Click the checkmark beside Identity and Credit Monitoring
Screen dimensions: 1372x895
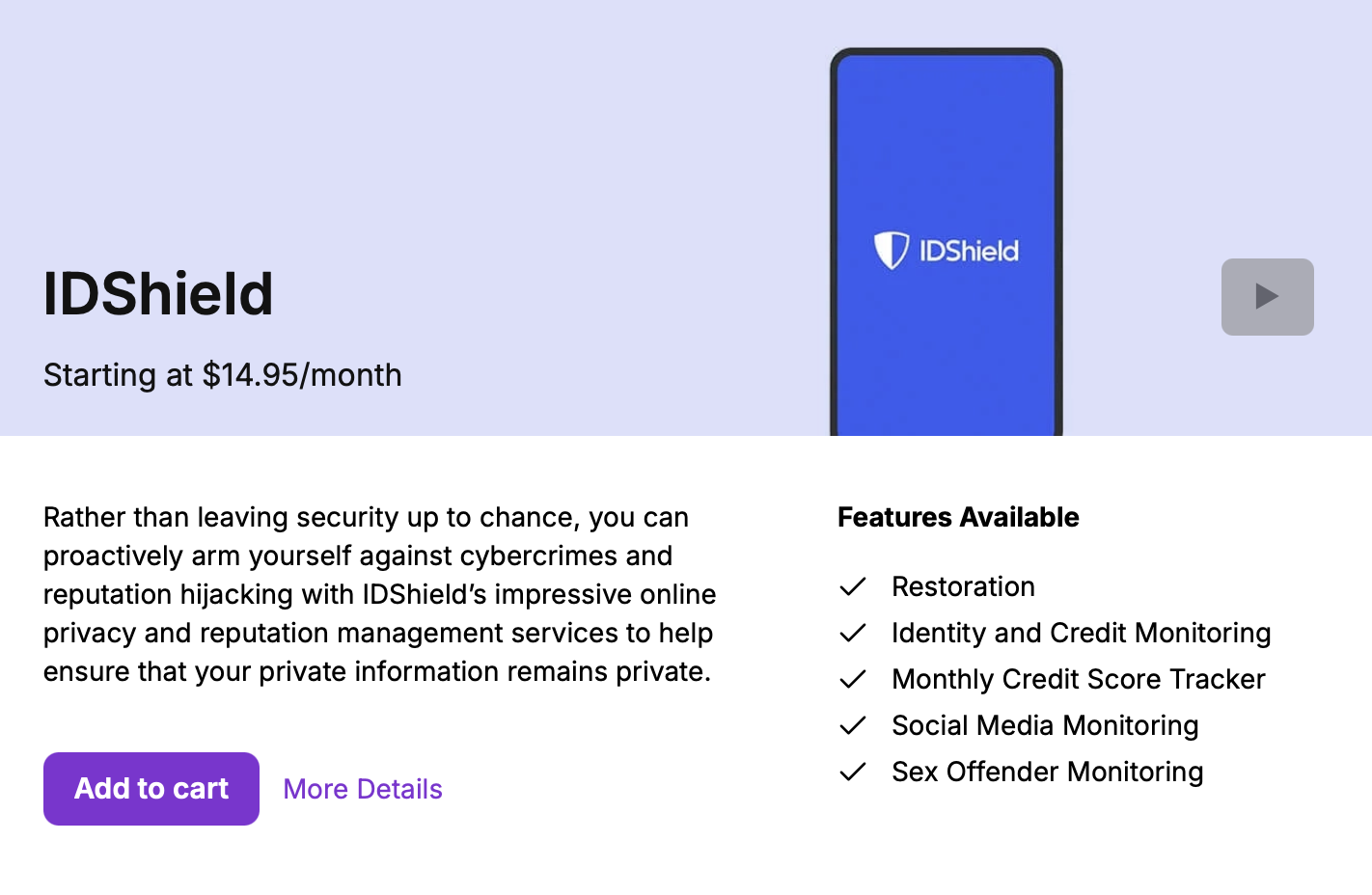pyautogui.click(x=853, y=633)
